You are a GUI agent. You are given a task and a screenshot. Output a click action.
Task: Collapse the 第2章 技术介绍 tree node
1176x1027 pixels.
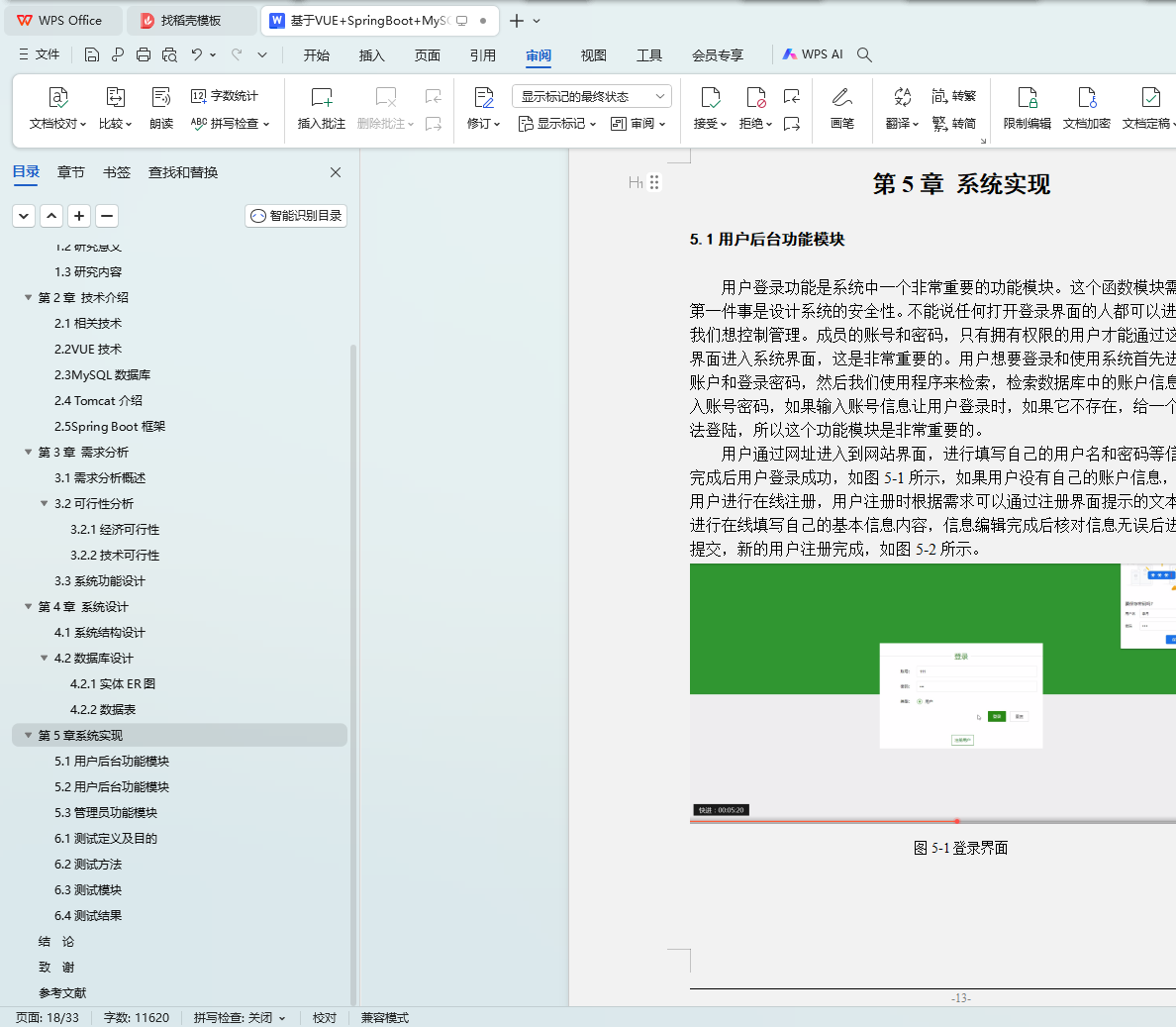click(x=28, y=298)
